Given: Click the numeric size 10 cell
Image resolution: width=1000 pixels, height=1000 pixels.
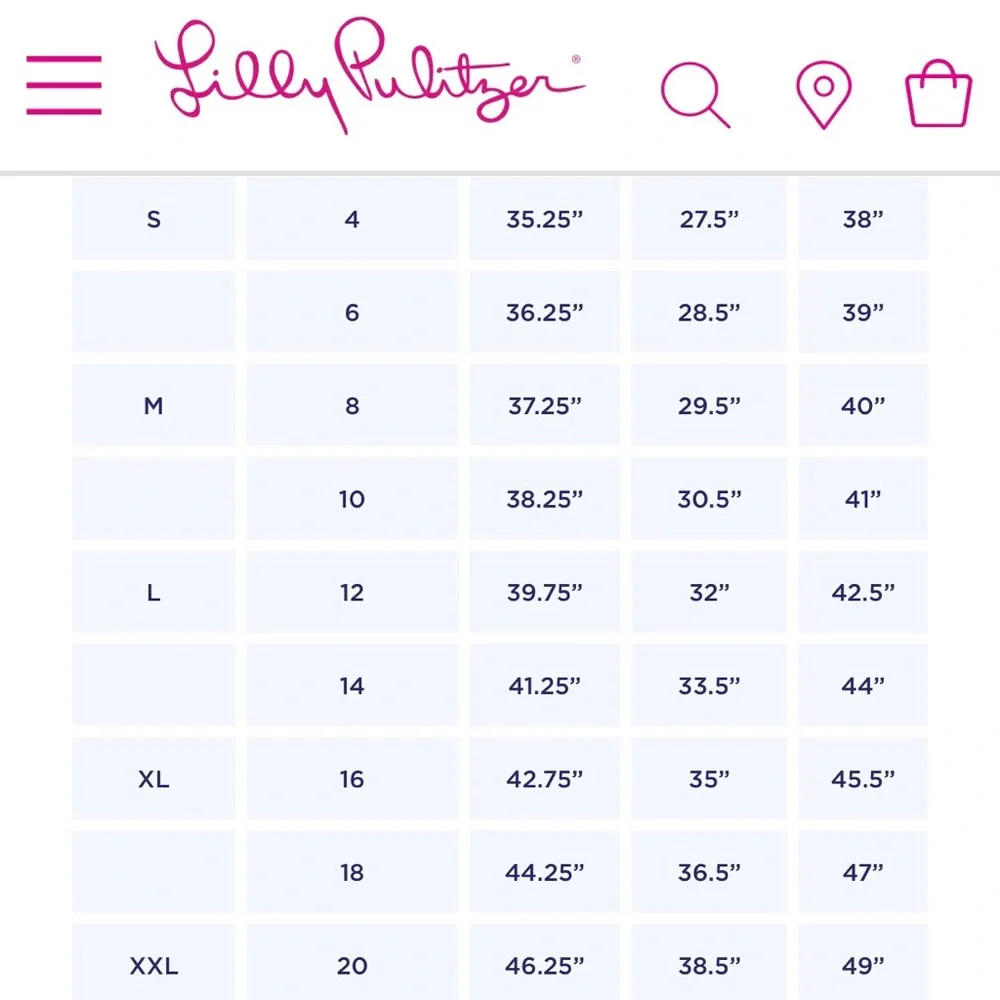Looking at the screenshot, I should [352, 499].
